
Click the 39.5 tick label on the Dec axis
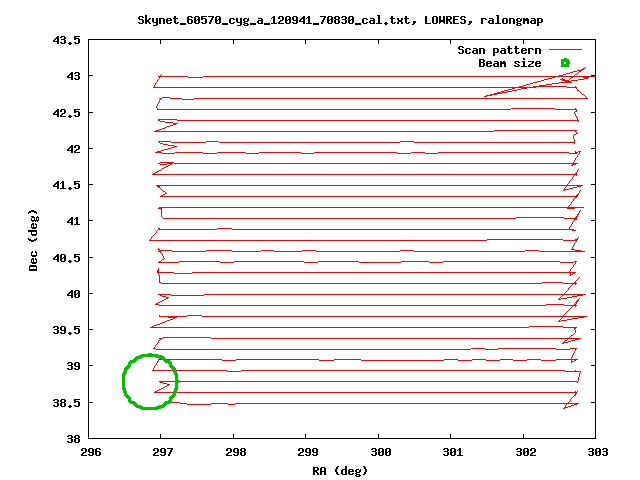point(67,330)
